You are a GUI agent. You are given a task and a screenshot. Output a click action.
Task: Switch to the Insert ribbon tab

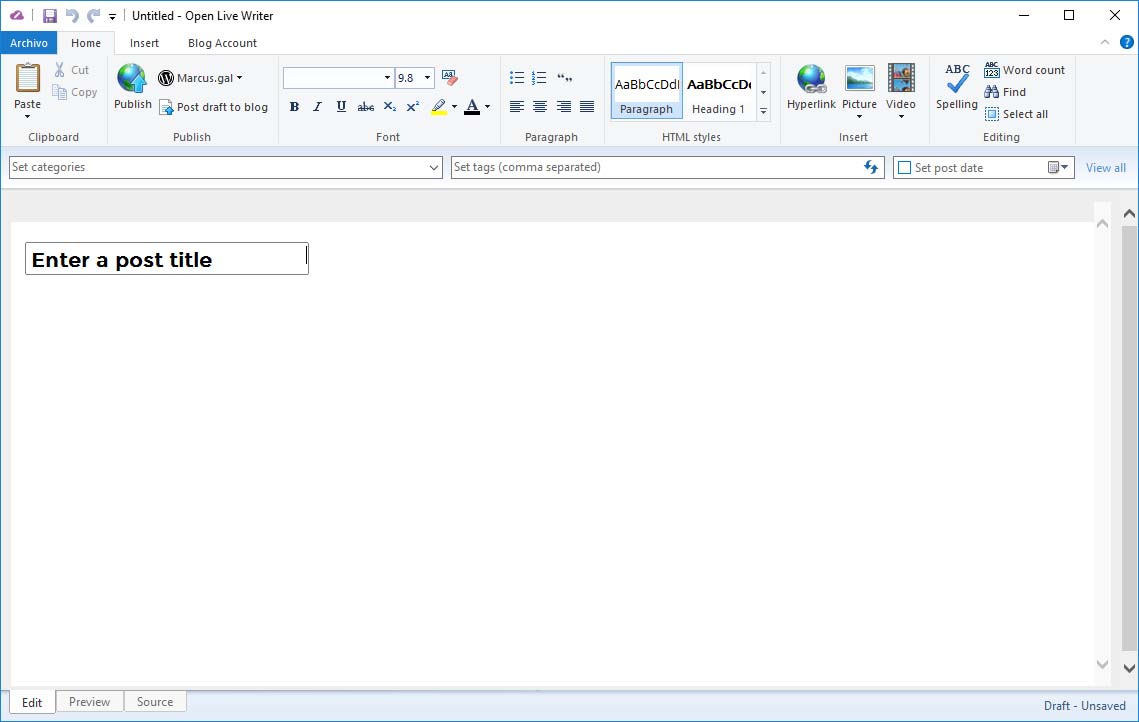(144, 43)
